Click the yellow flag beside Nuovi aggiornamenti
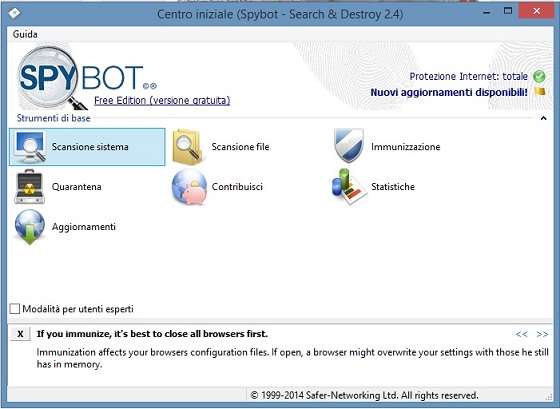 pos(540,92)
